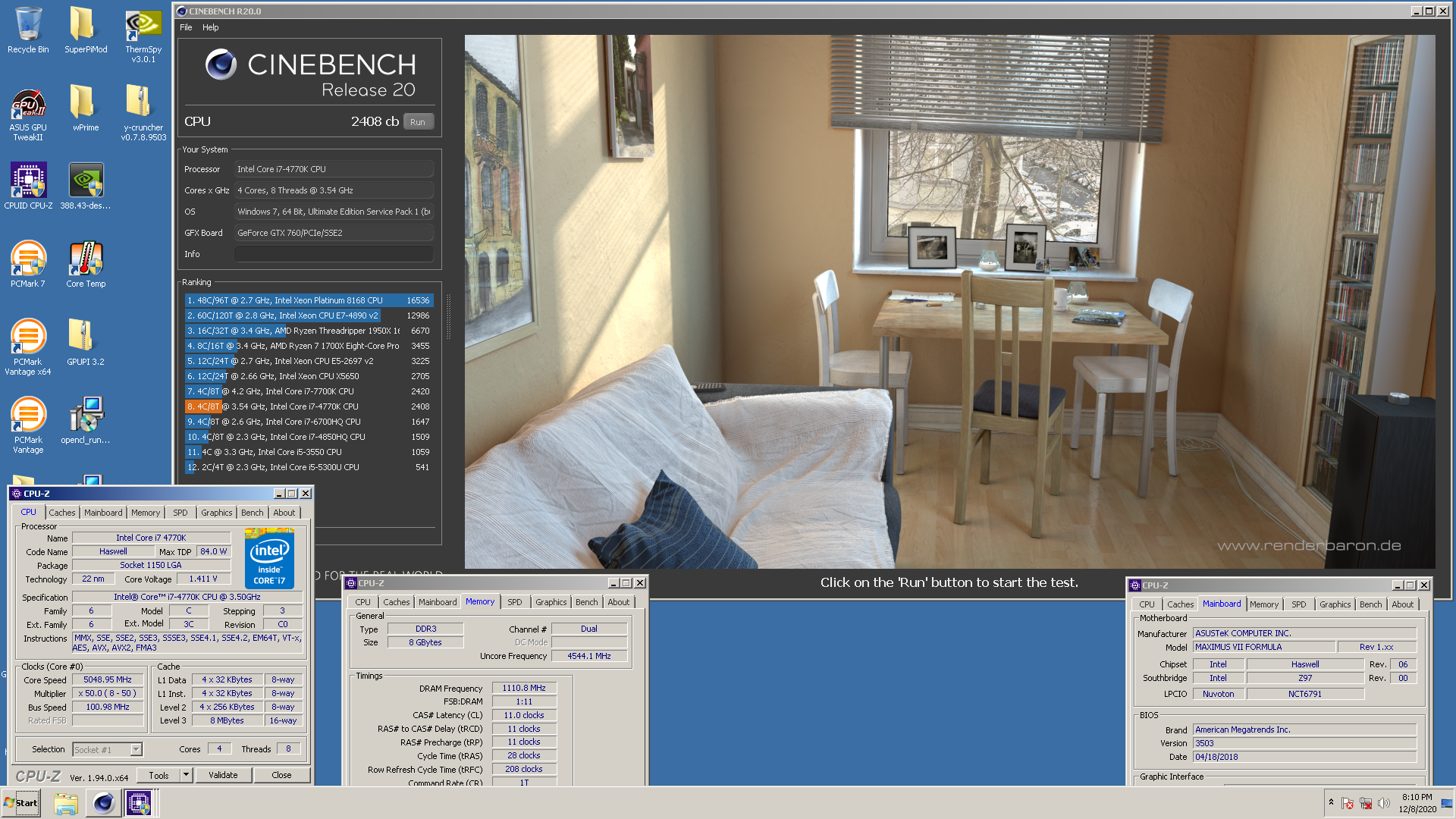This screenshot has width=1456, height=819.
Task: Open Bench tab in middle CPU-Z window
Action: [587, 602]
